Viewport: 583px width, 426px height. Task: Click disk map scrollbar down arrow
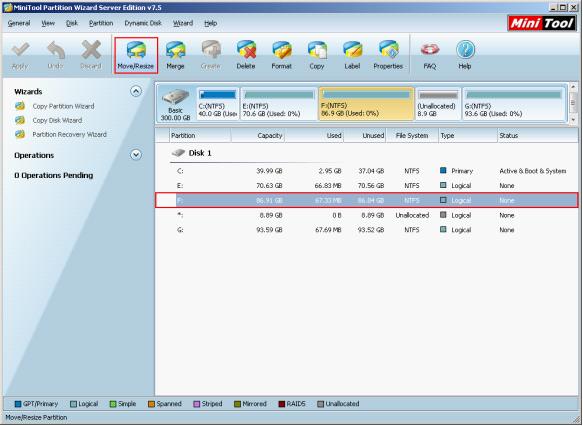click(573, 120)
